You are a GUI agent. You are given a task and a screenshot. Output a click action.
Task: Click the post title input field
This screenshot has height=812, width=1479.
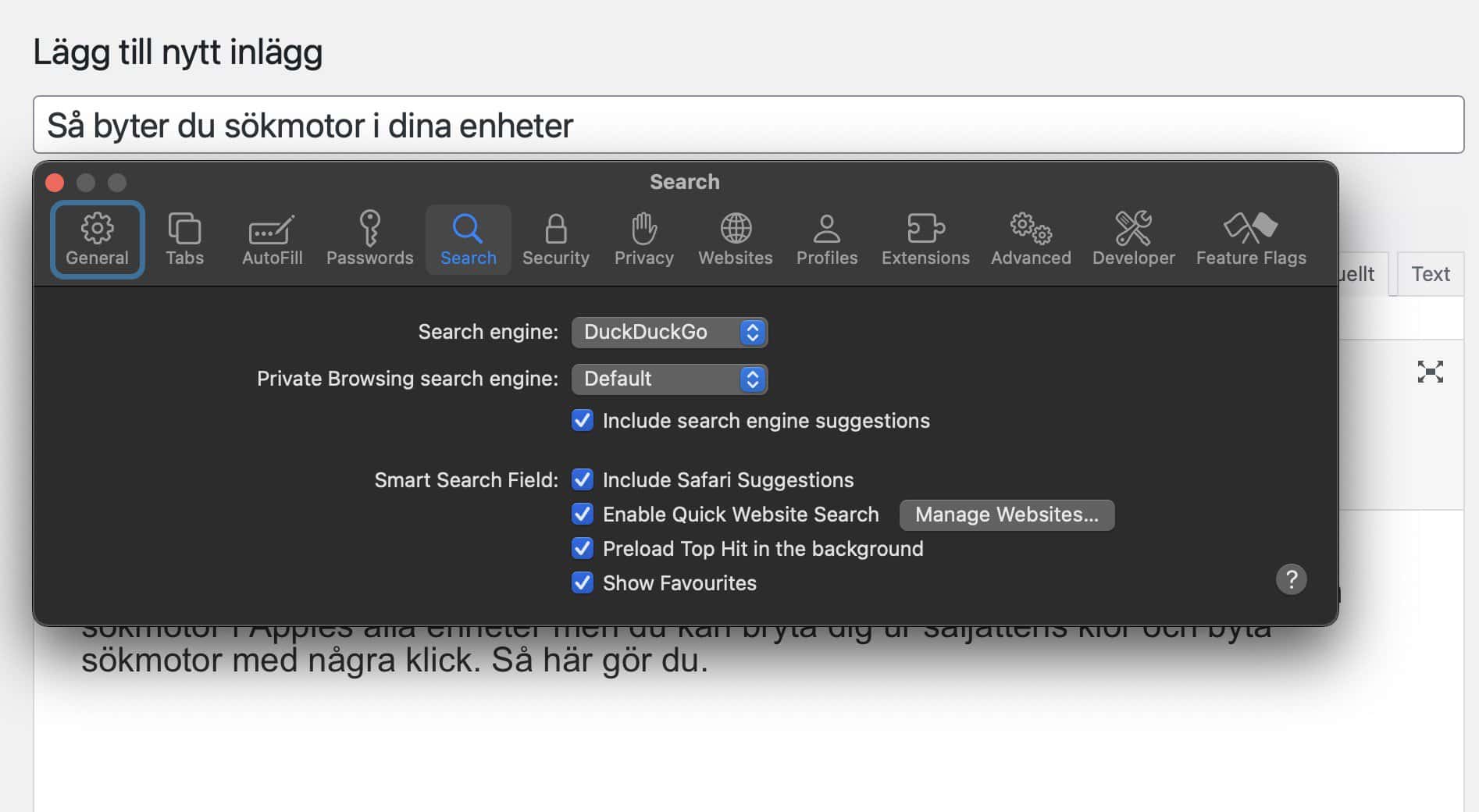tap(748, 125)
